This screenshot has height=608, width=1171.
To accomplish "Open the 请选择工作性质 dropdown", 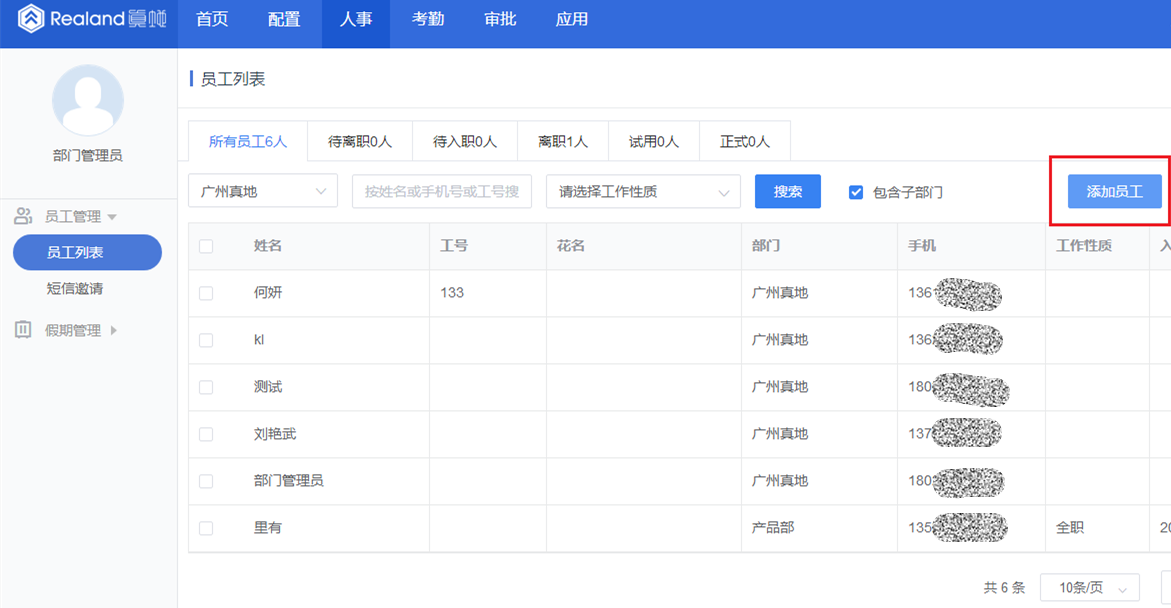I will (x=643, y=191).
